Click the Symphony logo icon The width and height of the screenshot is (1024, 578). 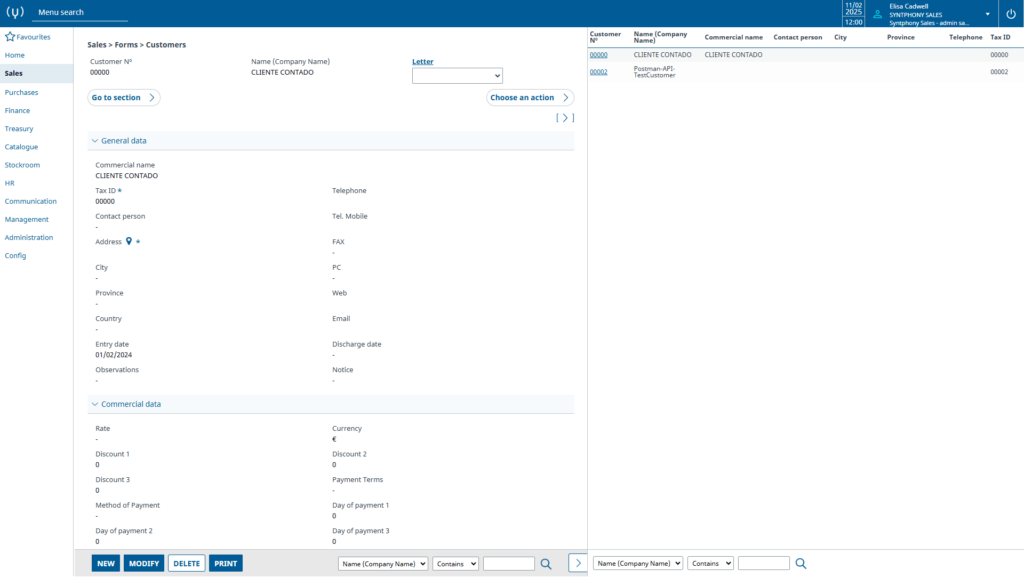tap(14, 12)
